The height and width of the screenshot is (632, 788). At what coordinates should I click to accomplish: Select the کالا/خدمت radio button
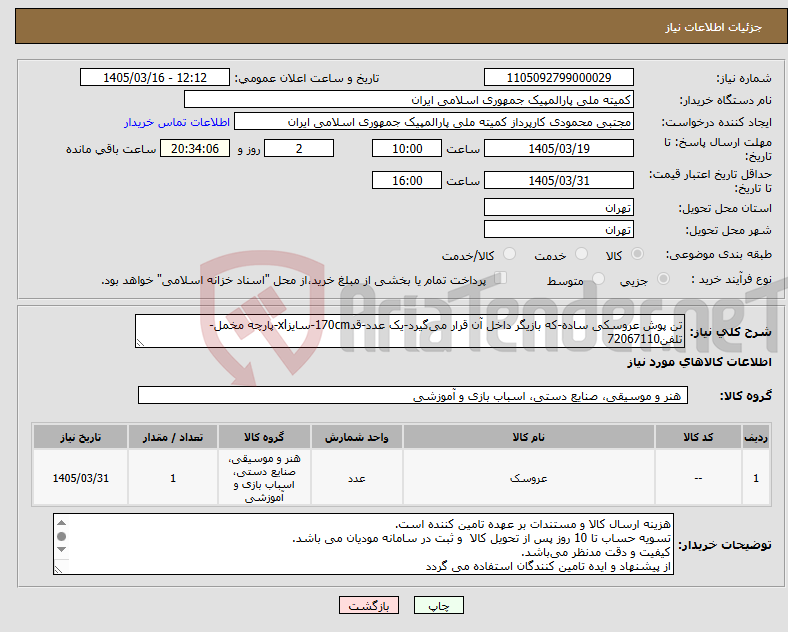(x=509, y=254)
